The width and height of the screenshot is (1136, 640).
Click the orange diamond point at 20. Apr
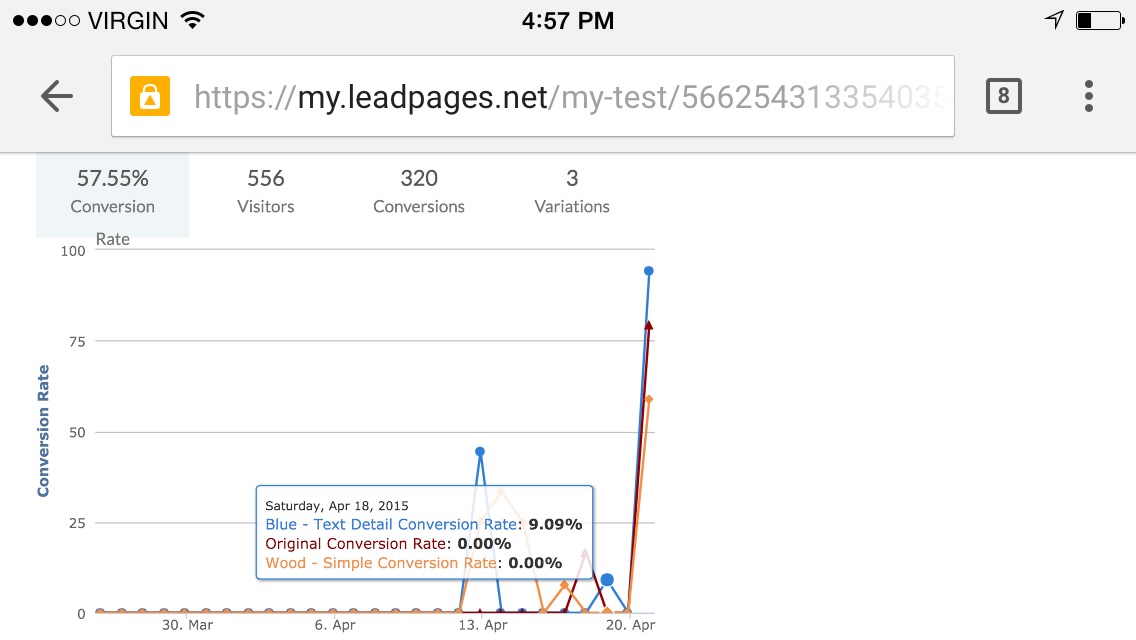(648, 399)
